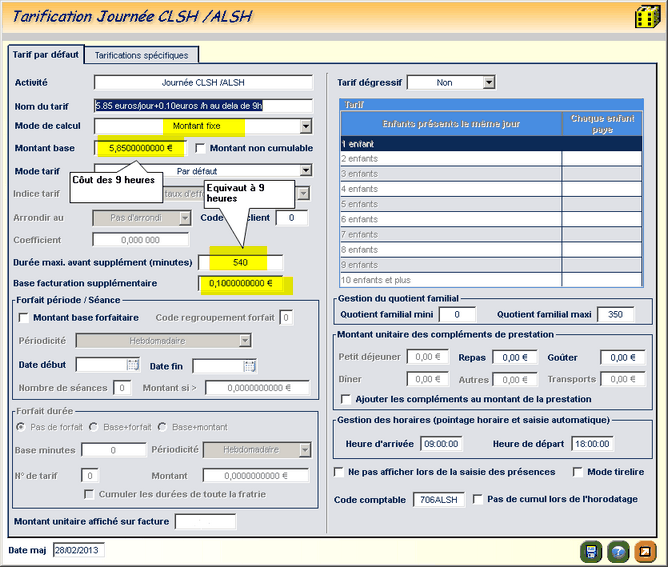Toggle the Mode tirelire checkbox
Viewport: 668px width, 567px height.
pyautogui.click(x=578, y=472)
